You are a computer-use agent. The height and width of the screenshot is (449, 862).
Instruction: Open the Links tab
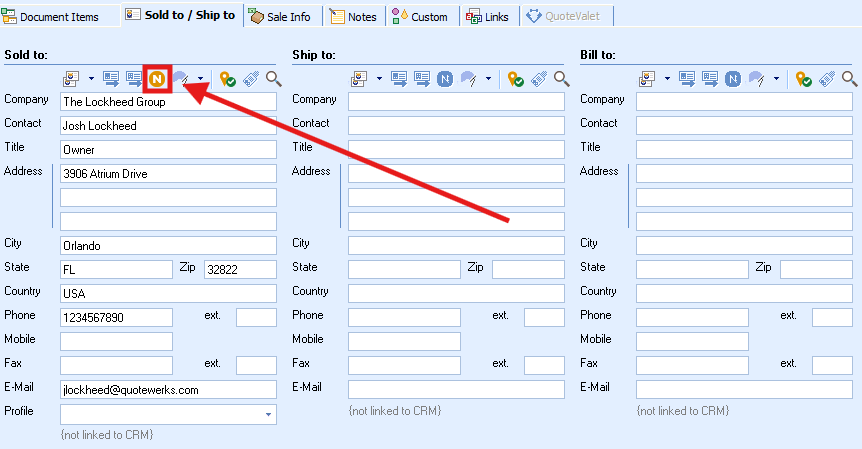tap(488, 16)
